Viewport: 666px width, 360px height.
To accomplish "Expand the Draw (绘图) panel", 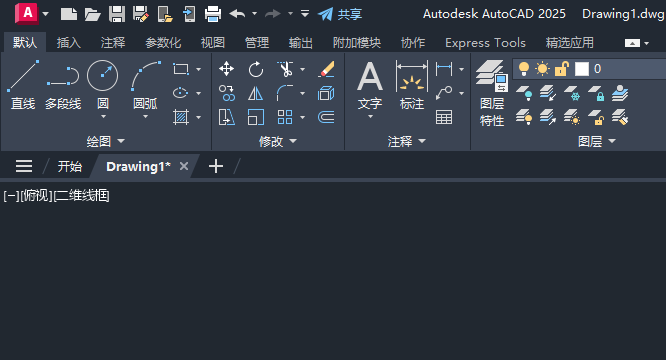I will [106, 141].
